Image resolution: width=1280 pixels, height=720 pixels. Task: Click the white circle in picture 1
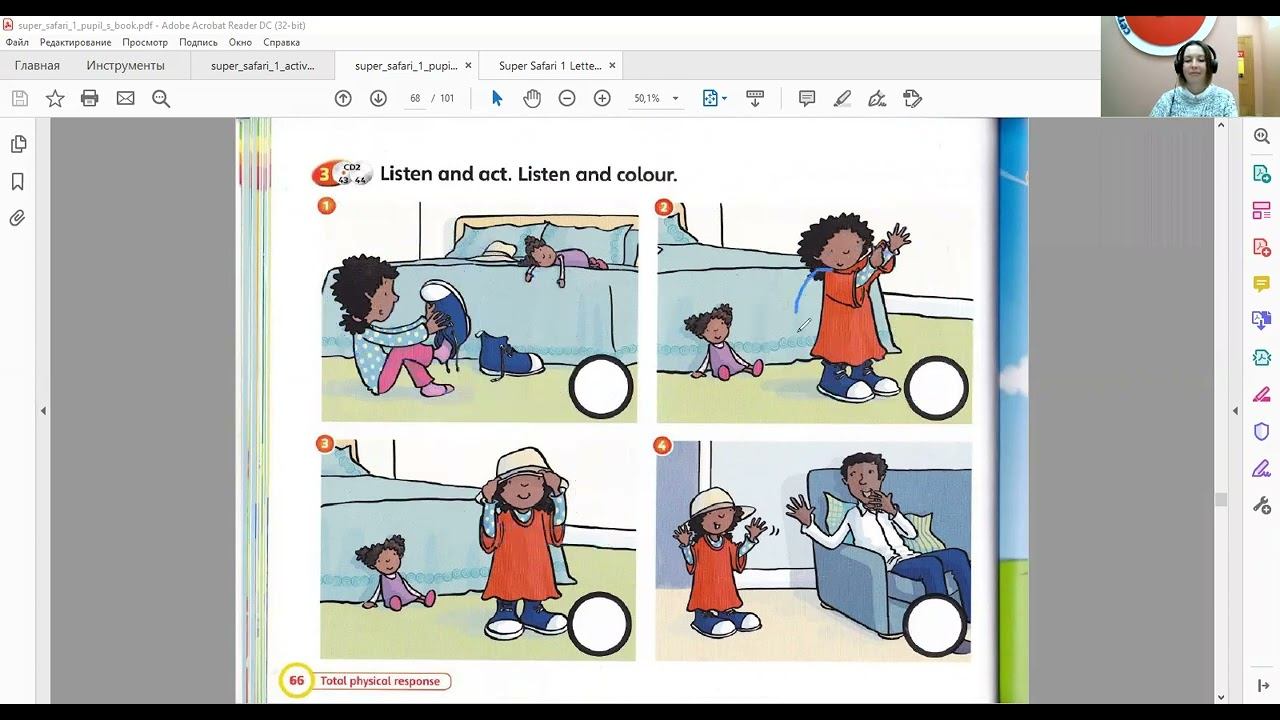click(601, 387)
